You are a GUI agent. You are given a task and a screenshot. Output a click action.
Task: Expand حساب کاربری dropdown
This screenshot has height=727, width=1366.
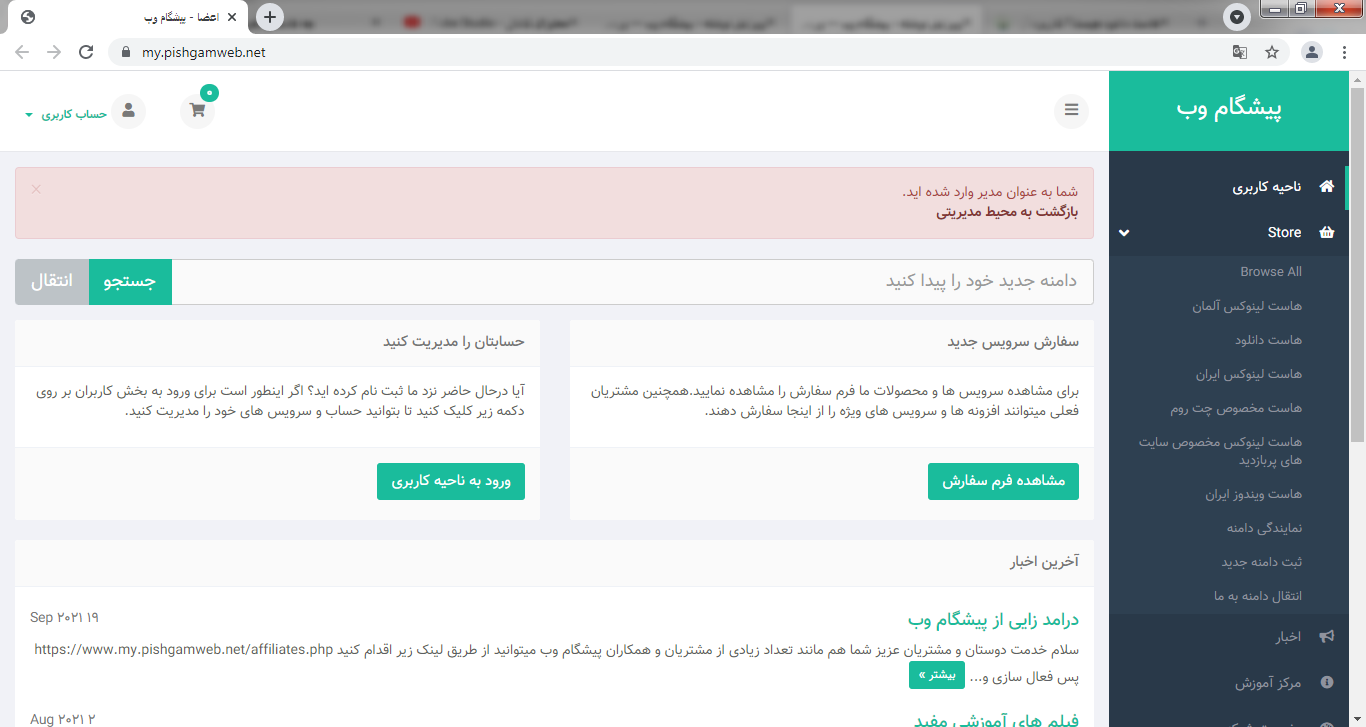coord(66,114)
